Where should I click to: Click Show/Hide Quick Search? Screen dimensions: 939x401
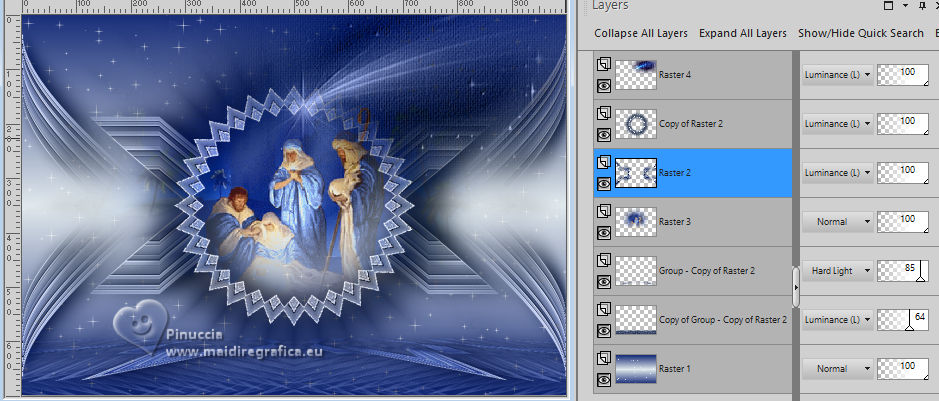861,34
